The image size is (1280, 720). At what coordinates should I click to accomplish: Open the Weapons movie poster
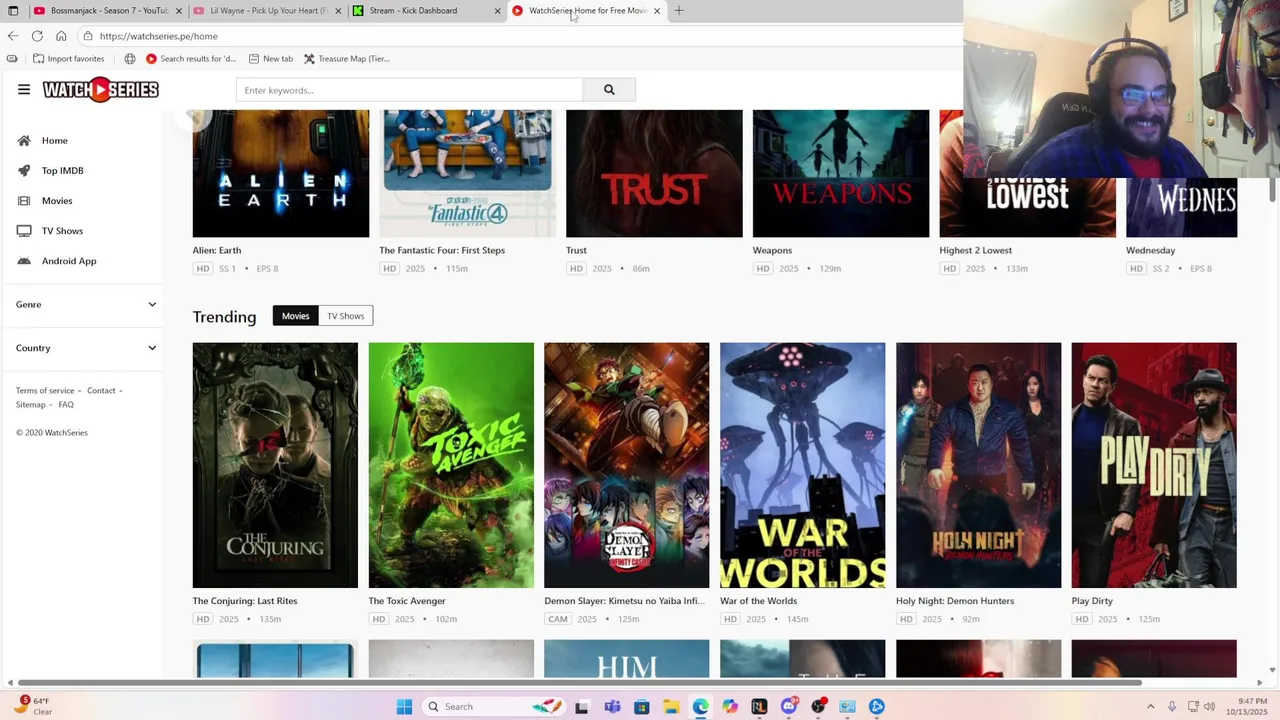tap(841, 174)
